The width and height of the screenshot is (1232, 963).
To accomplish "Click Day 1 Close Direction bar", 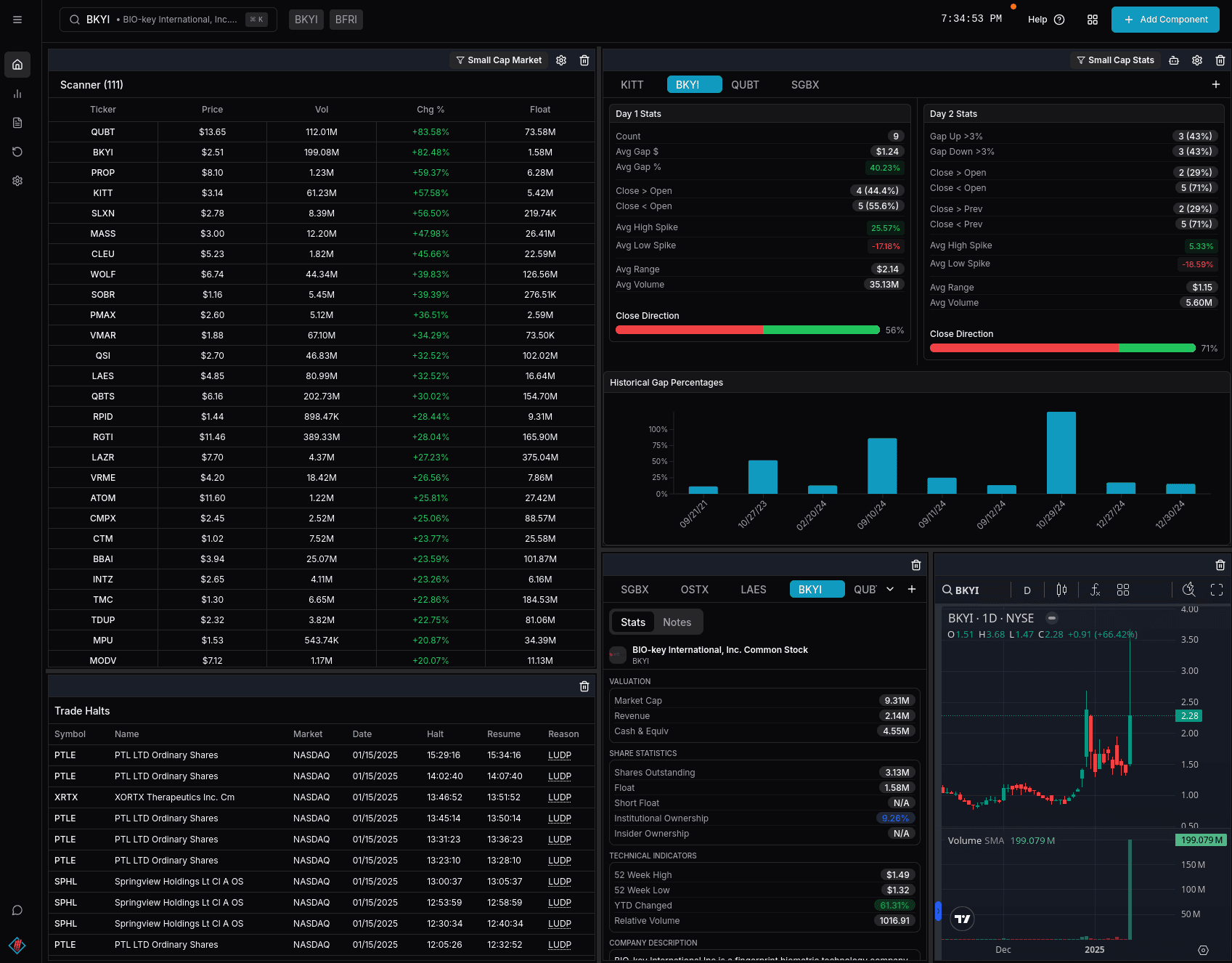I will coord(748,330).
